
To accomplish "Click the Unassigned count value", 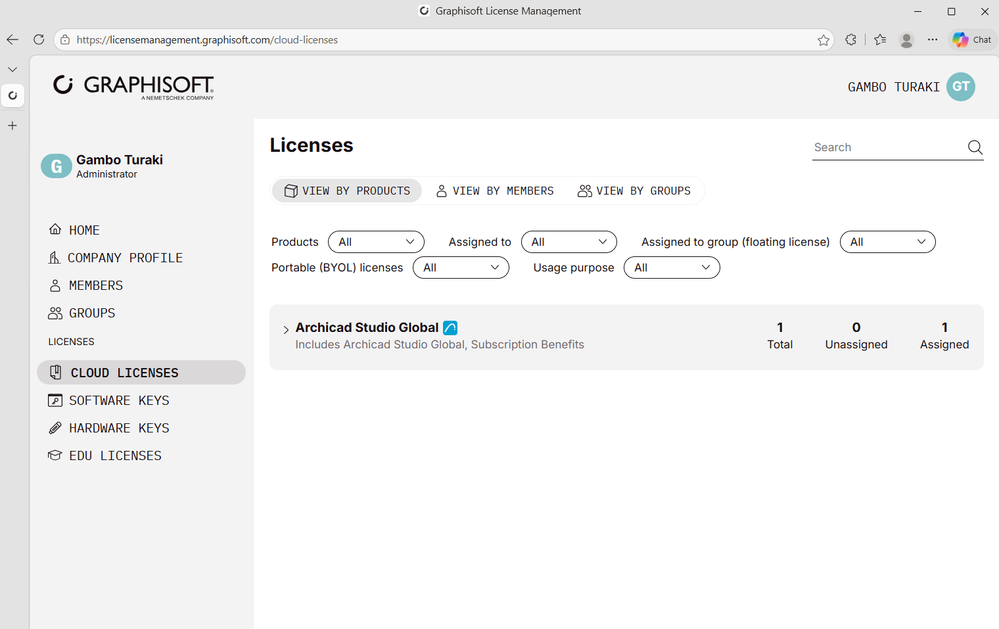I will coord(856,328).
